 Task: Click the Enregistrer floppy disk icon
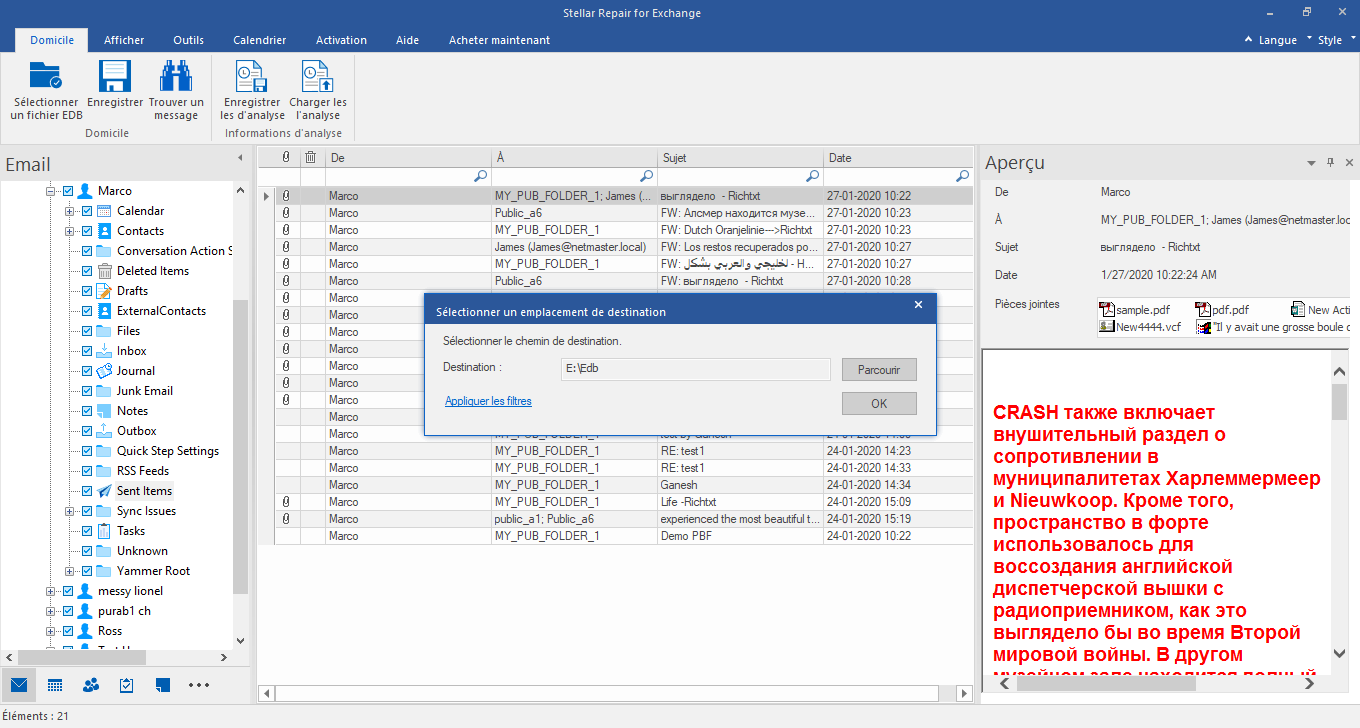(115, 77)
